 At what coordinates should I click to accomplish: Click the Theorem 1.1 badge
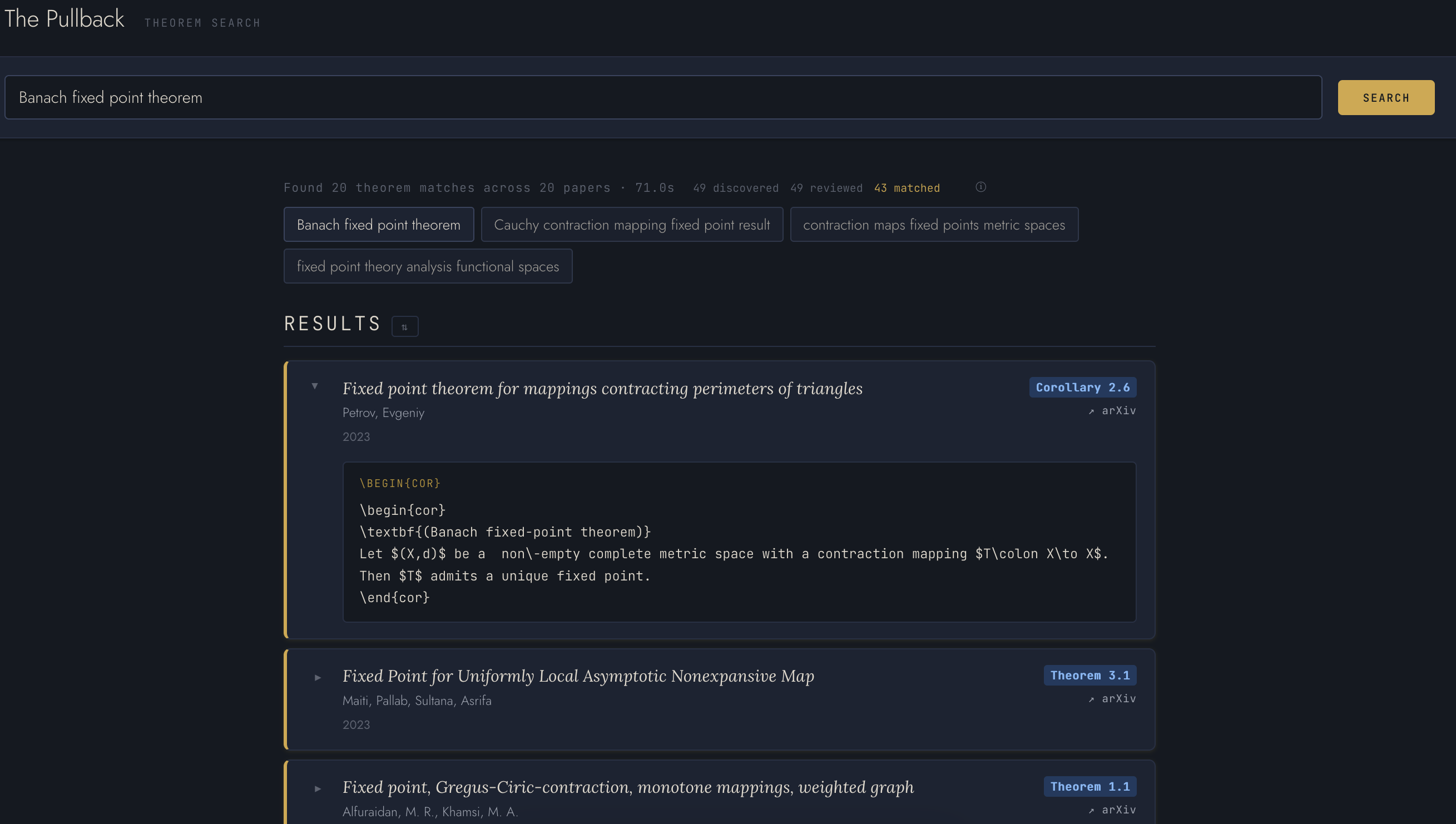(x=1089, y=787)
